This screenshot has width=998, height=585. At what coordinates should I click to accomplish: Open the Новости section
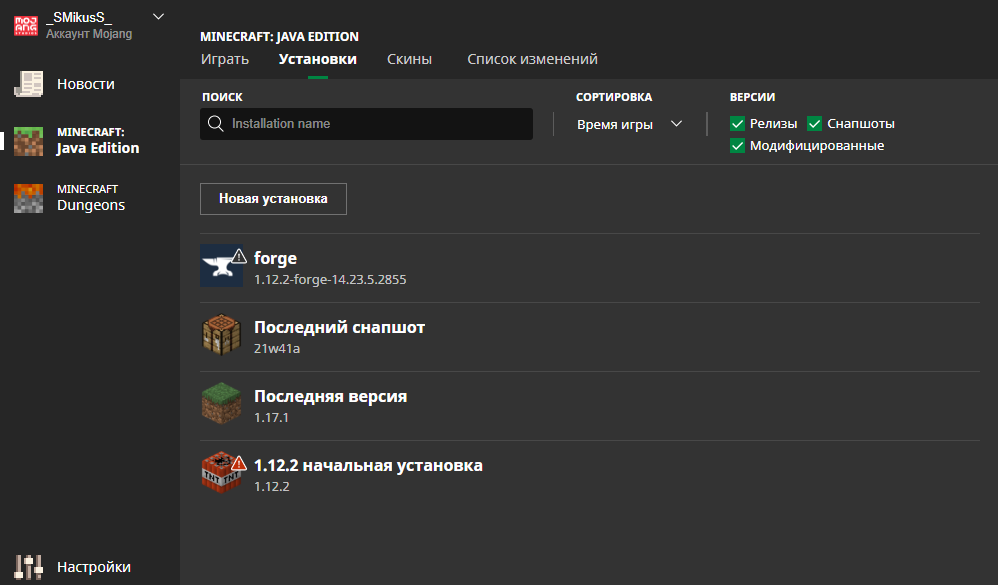(85, 84)
